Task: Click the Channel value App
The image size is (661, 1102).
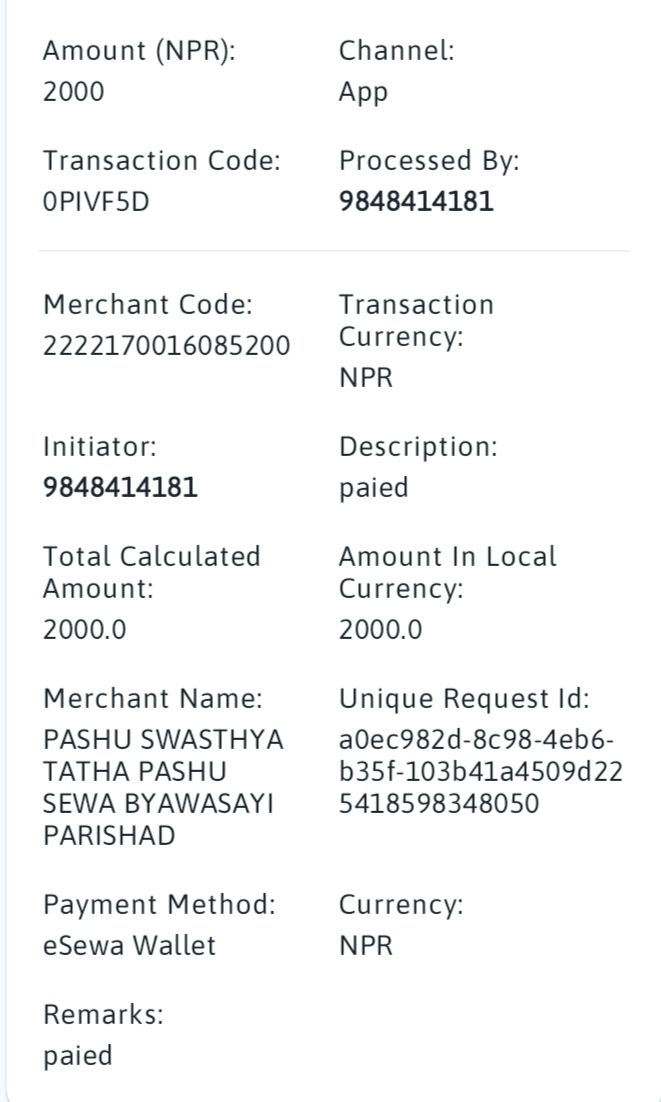Action: point(363,92)
